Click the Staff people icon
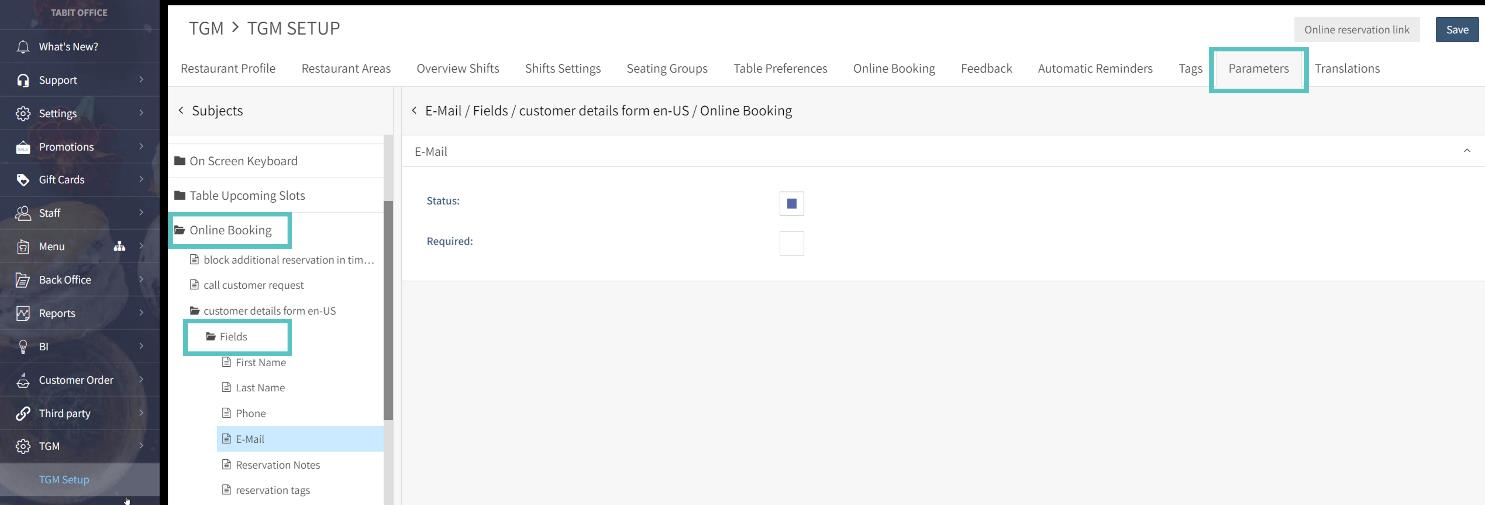This screenshot has width=1485, height=505. pos(23,213)
